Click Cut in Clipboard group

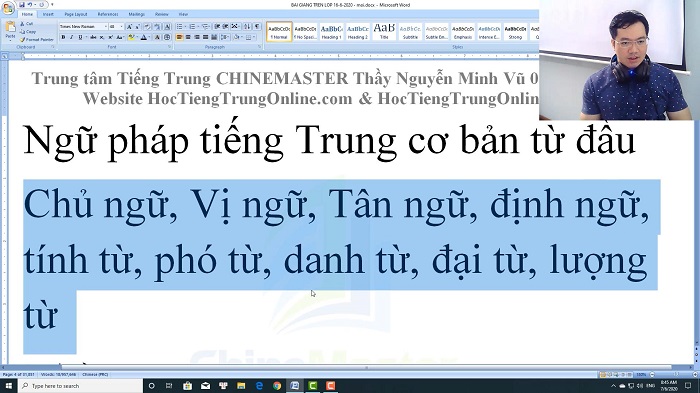click(26, 24)
